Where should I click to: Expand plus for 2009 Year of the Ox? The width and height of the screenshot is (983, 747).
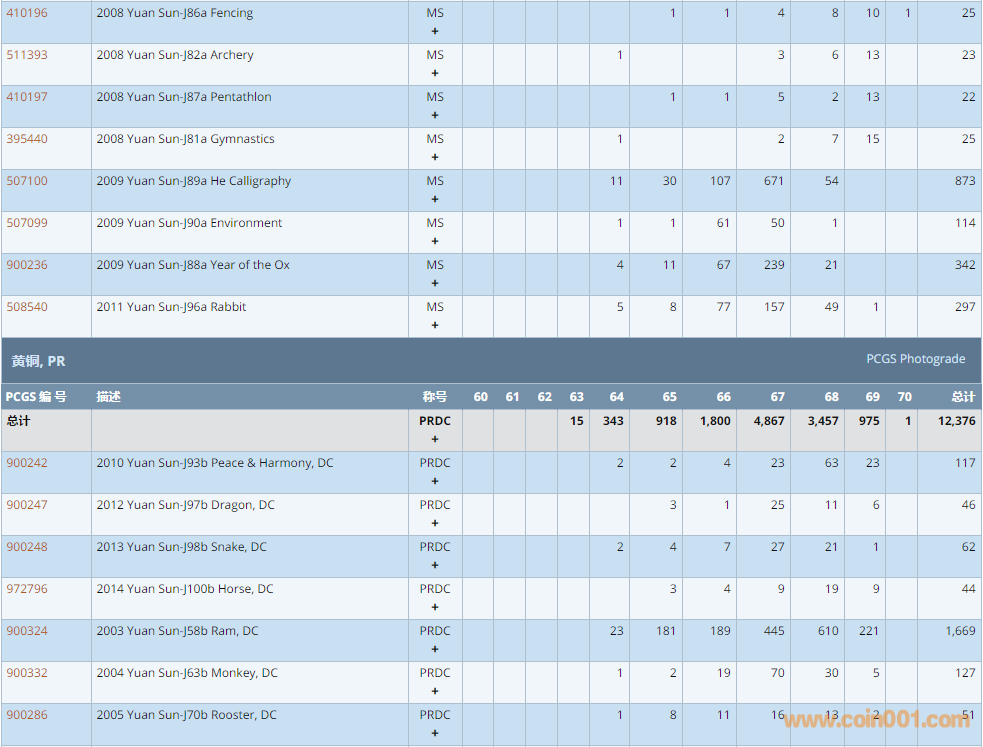coord(435,283)
